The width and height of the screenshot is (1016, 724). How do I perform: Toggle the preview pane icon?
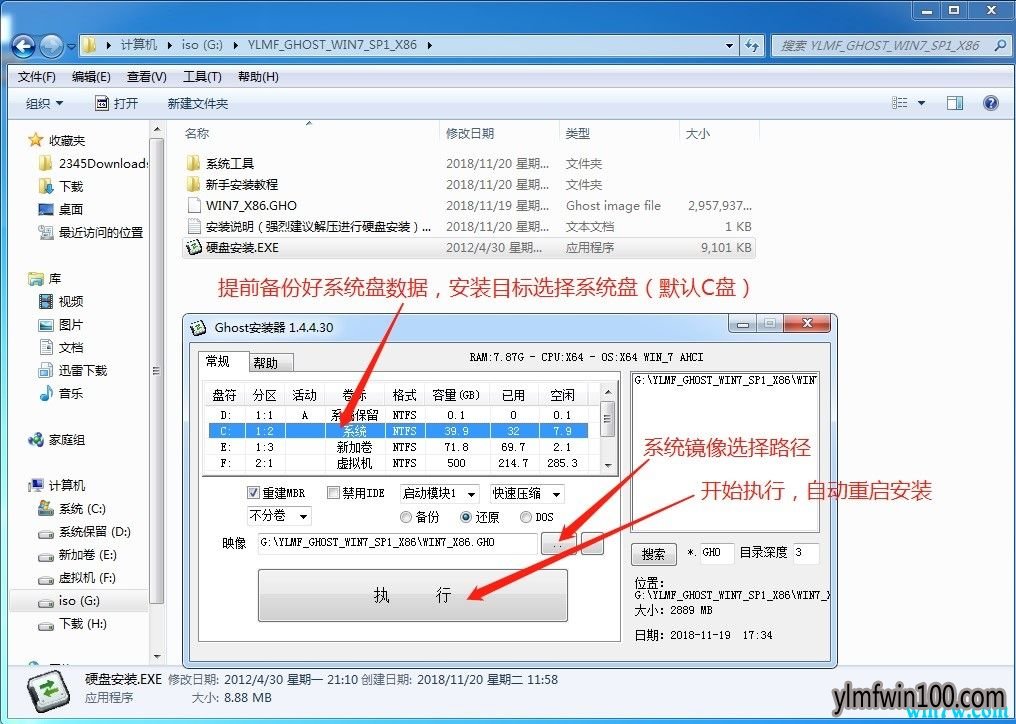(x=954, y=103)
